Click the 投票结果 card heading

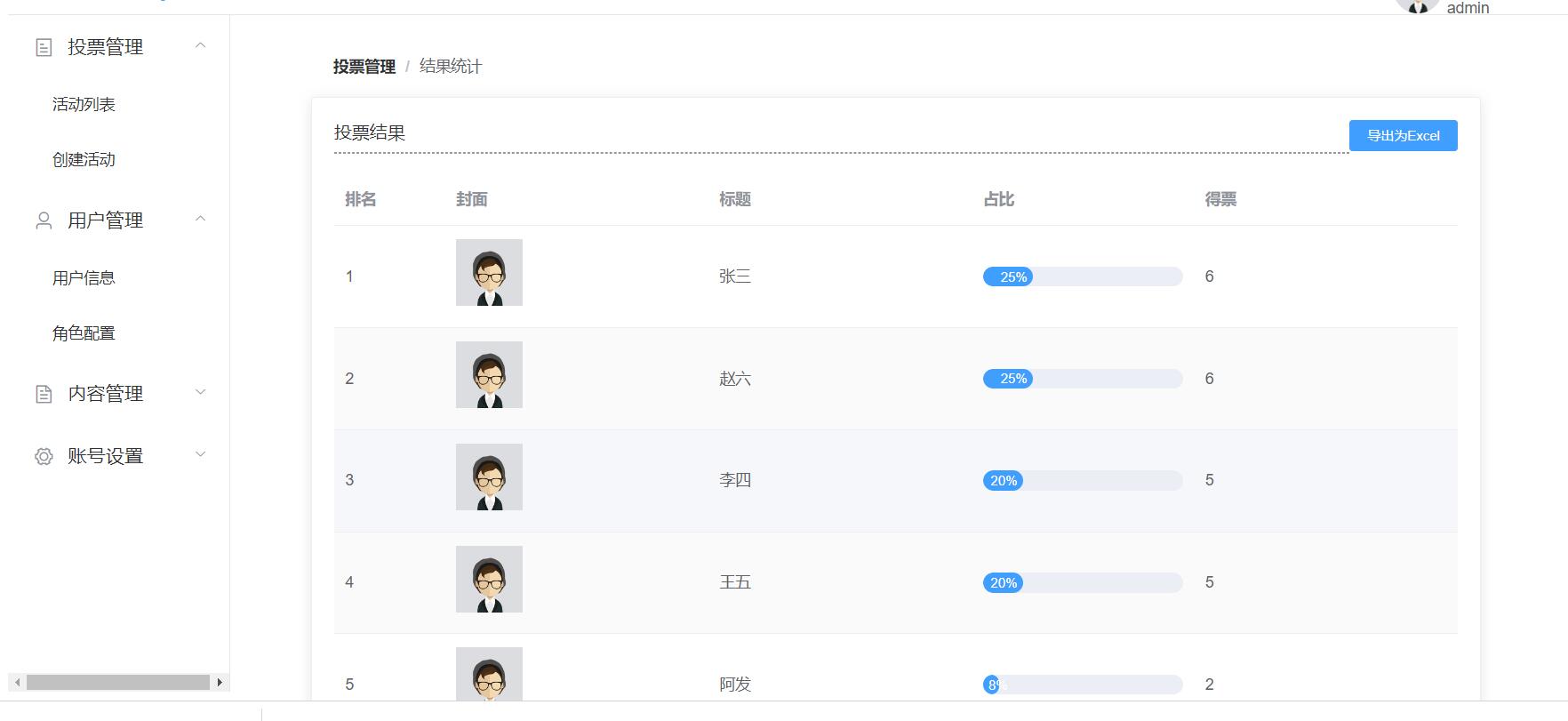click(370, 132)
